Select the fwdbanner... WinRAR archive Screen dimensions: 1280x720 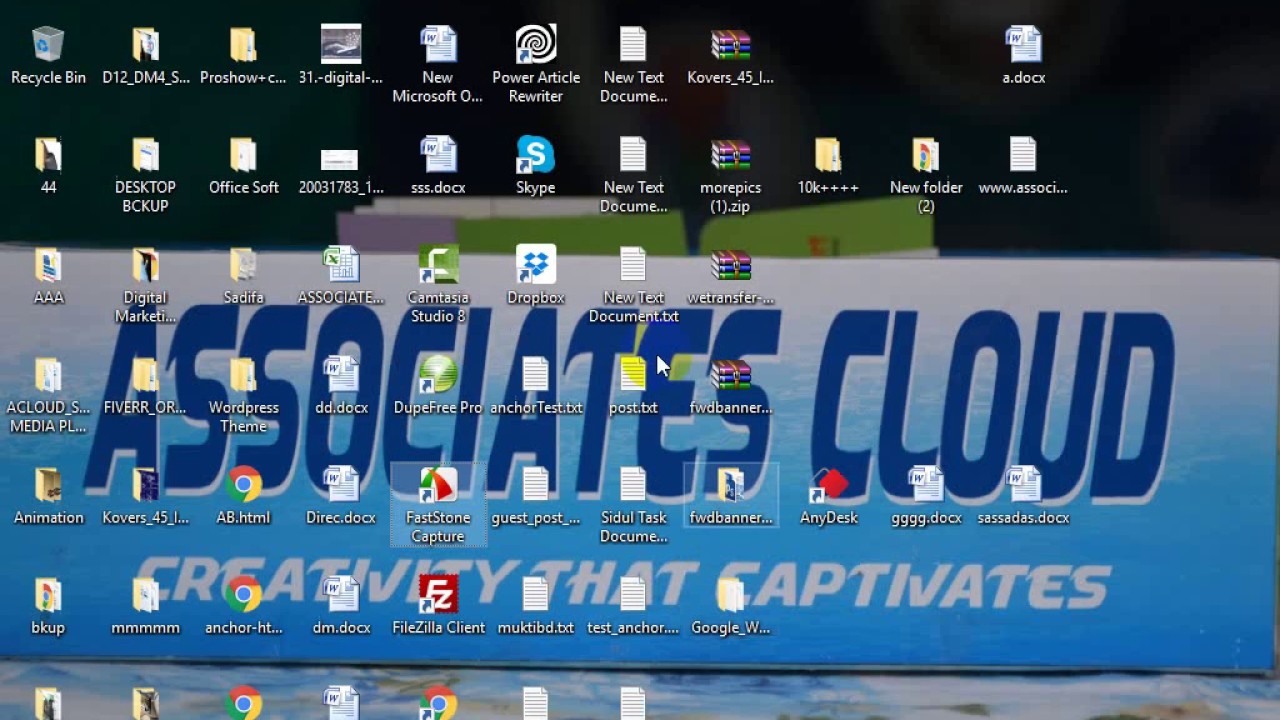[731, 386]
